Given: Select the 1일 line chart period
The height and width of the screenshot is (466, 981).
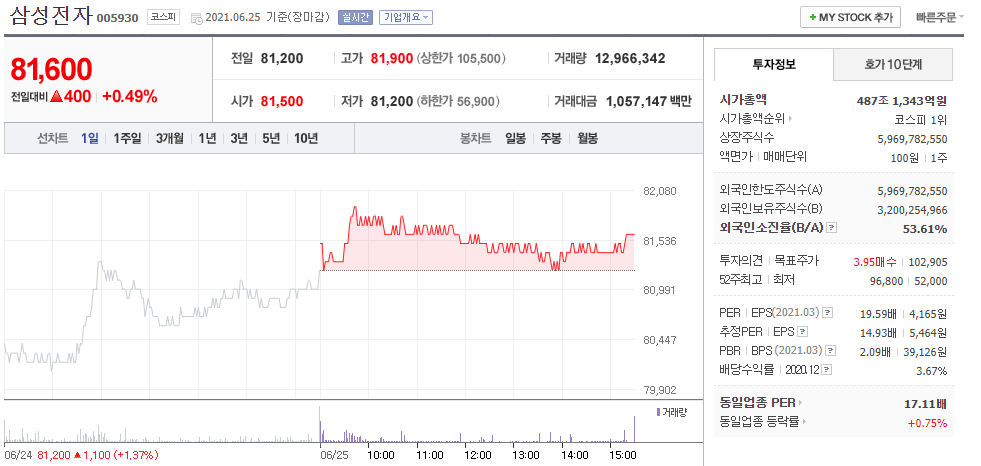Looking at the screenshot, I should click(89, 138).
